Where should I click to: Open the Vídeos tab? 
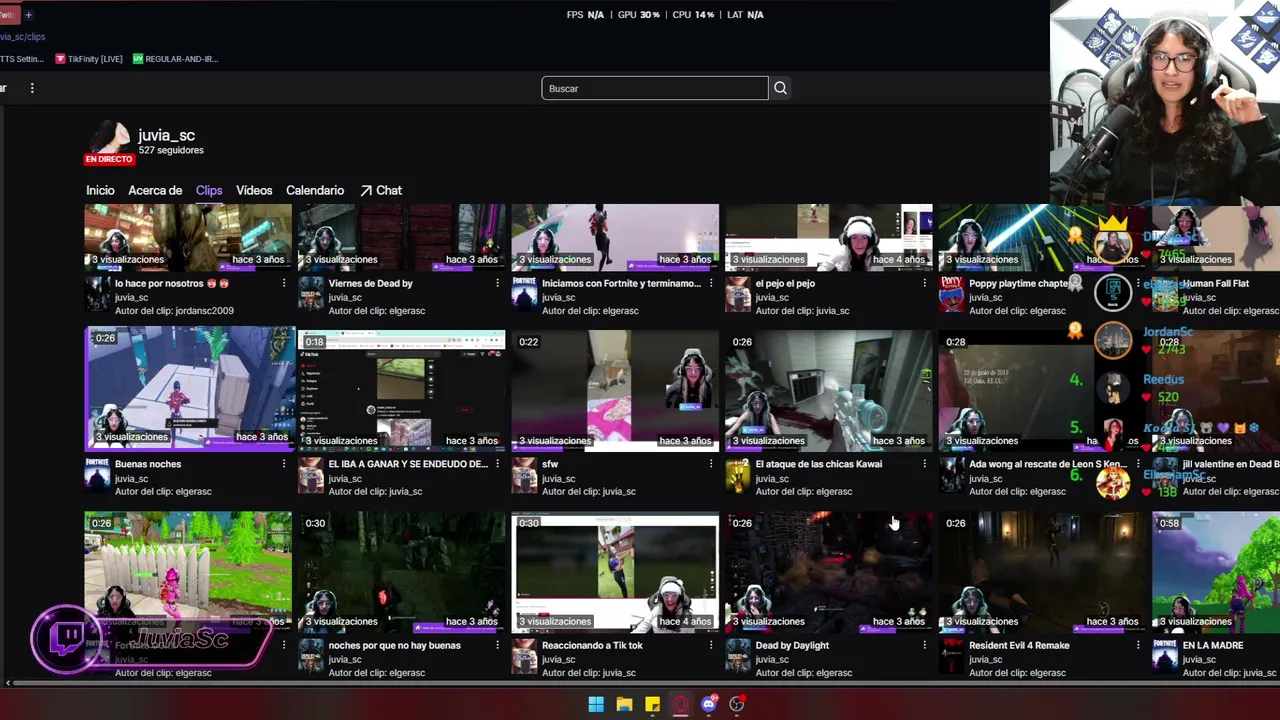pos(254,190)
